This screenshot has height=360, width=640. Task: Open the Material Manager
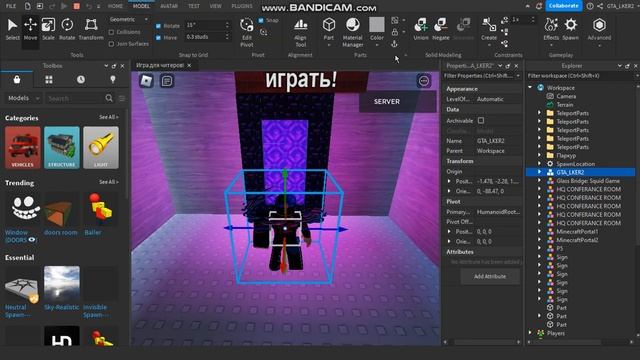coord(353,33)
